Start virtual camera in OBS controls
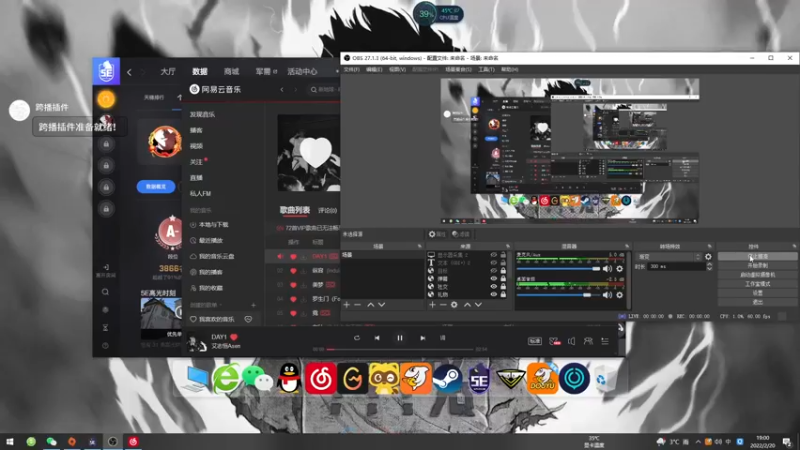 click(757, 274)
